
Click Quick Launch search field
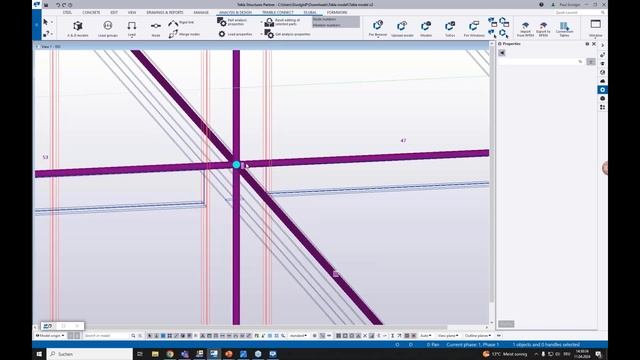tap(580, 13)
